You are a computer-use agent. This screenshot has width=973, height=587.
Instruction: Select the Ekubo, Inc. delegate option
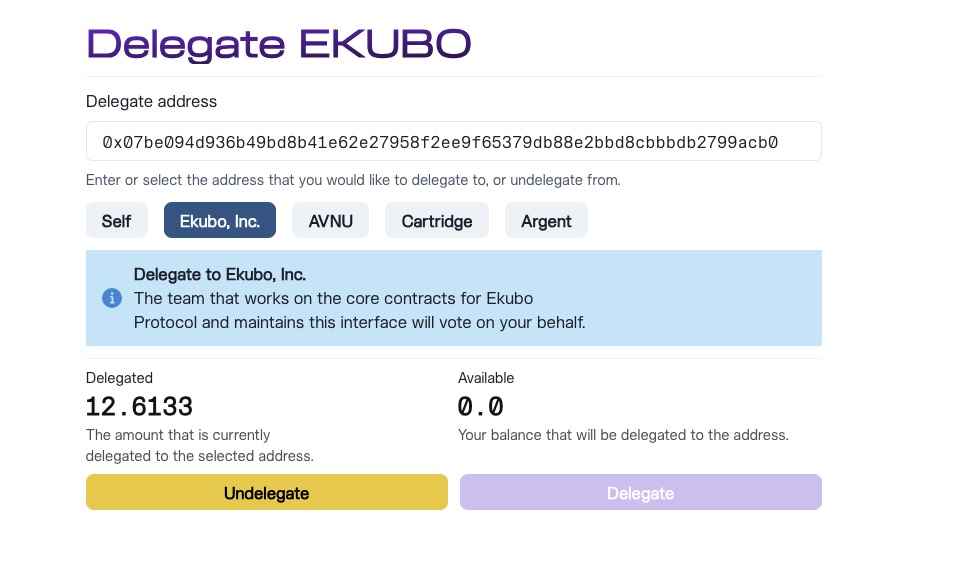pyautogui.click(x=220, y=221)
